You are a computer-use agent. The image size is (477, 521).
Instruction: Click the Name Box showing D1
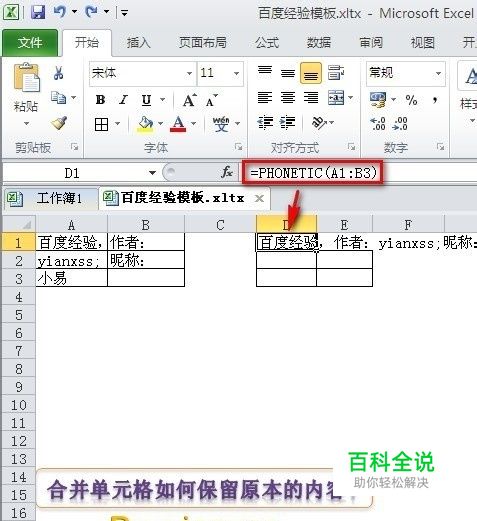click(x=72, y=173)
